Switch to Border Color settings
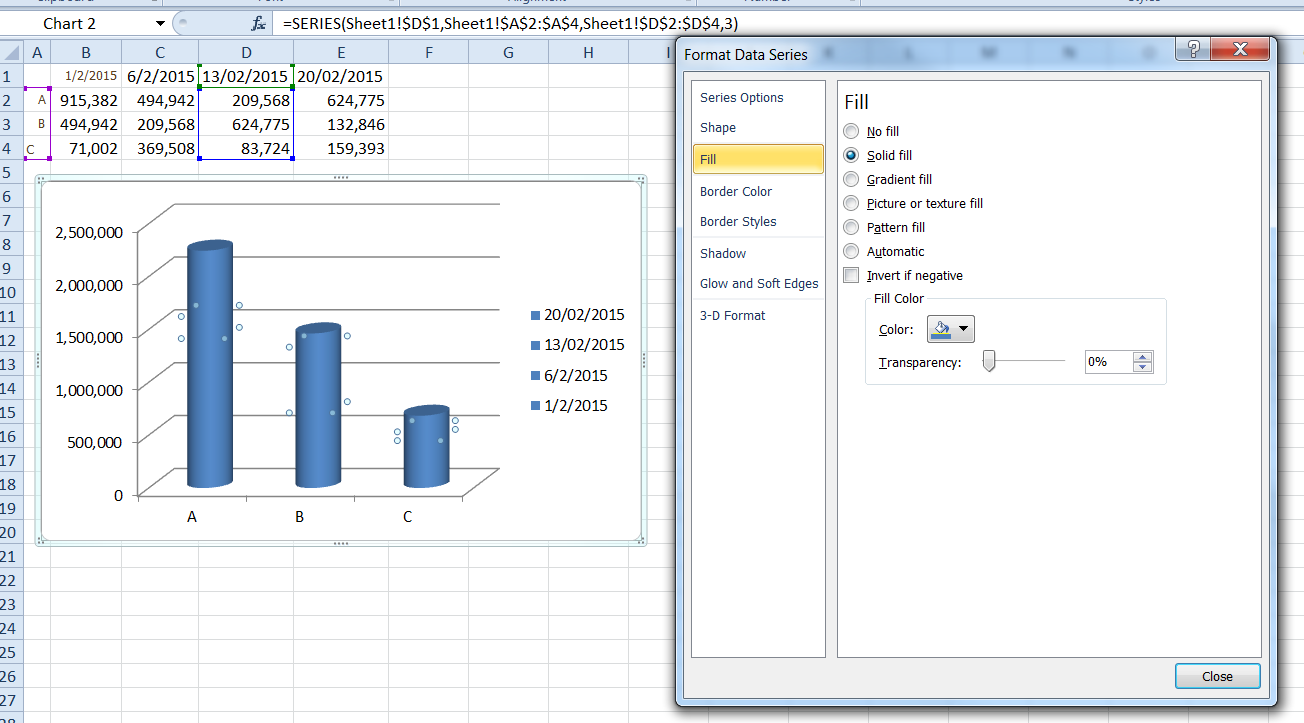This screenshot has height=723, width=1304. 736,191
